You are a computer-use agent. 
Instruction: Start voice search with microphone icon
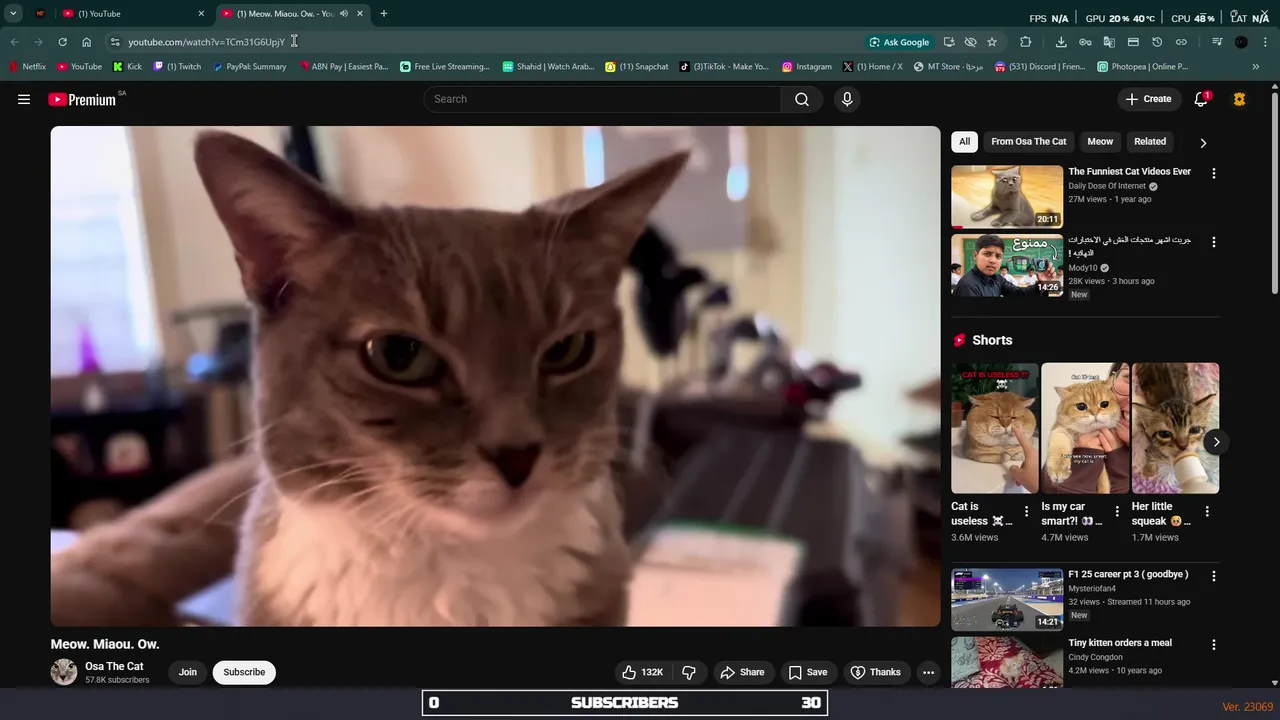click(x=847, y=99)
